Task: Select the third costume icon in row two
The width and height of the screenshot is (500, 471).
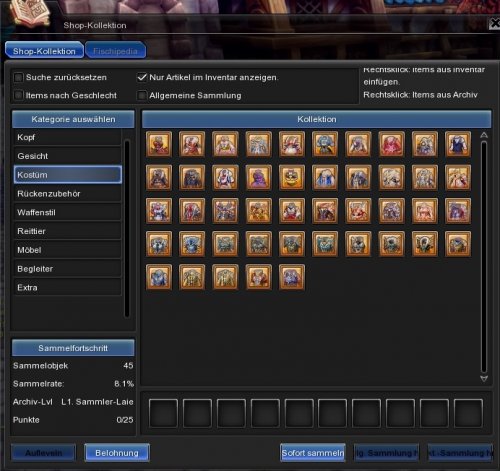Action: coord(225,177)
